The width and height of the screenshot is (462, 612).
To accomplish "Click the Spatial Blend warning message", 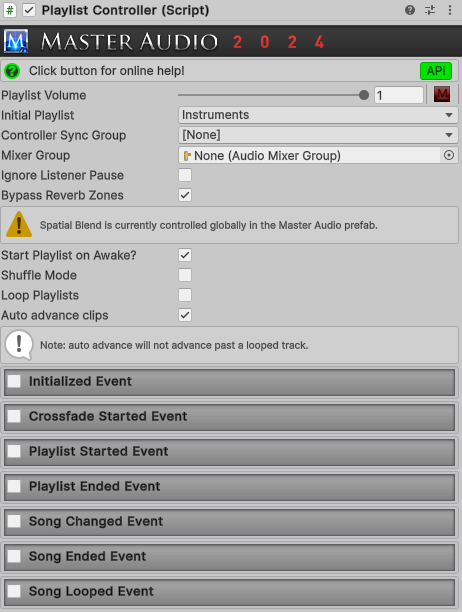I will pyautogui.click(x=209, y=225).
